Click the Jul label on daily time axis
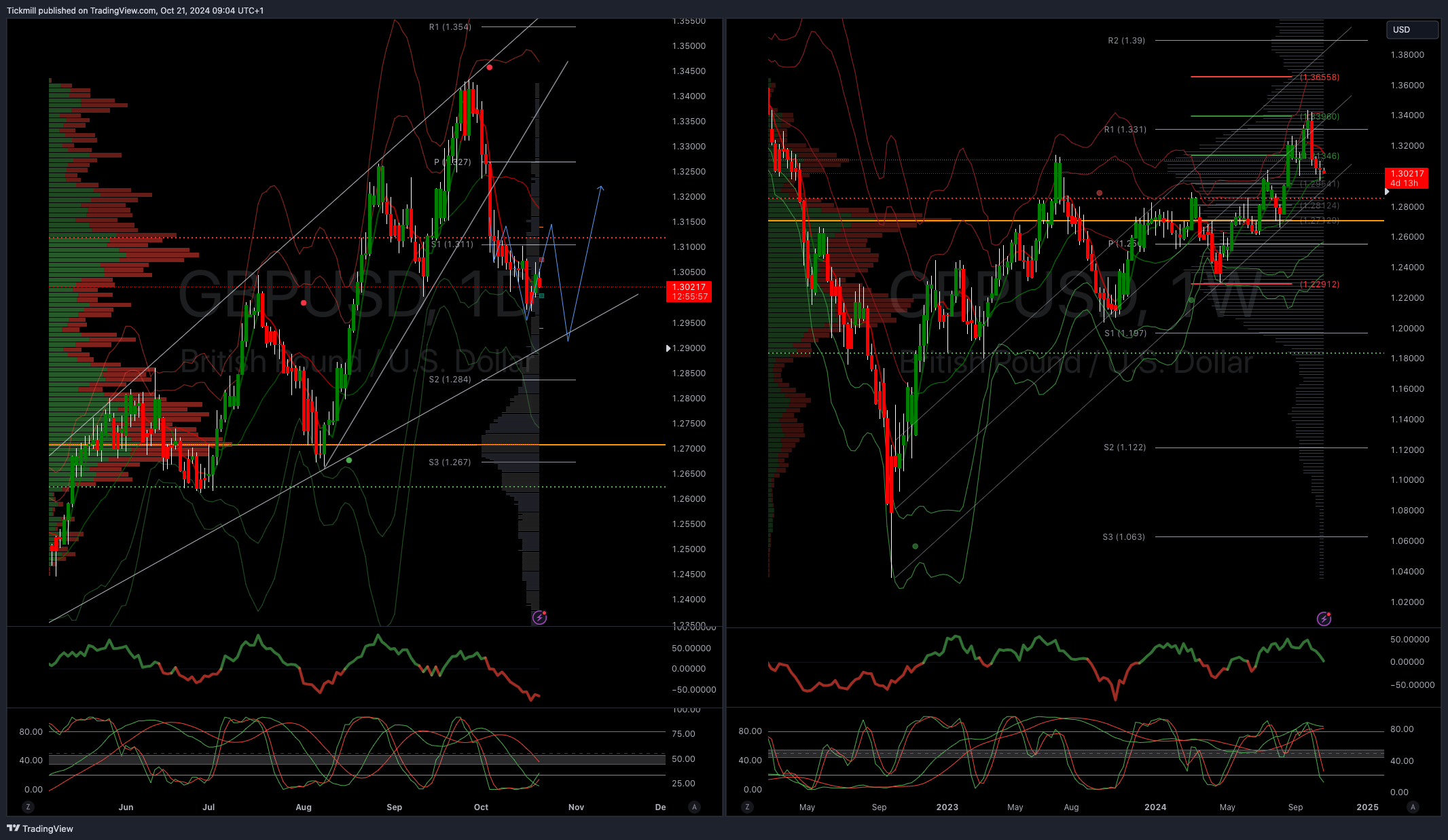The image size is (1448, 840). click(x=209, y=807)
